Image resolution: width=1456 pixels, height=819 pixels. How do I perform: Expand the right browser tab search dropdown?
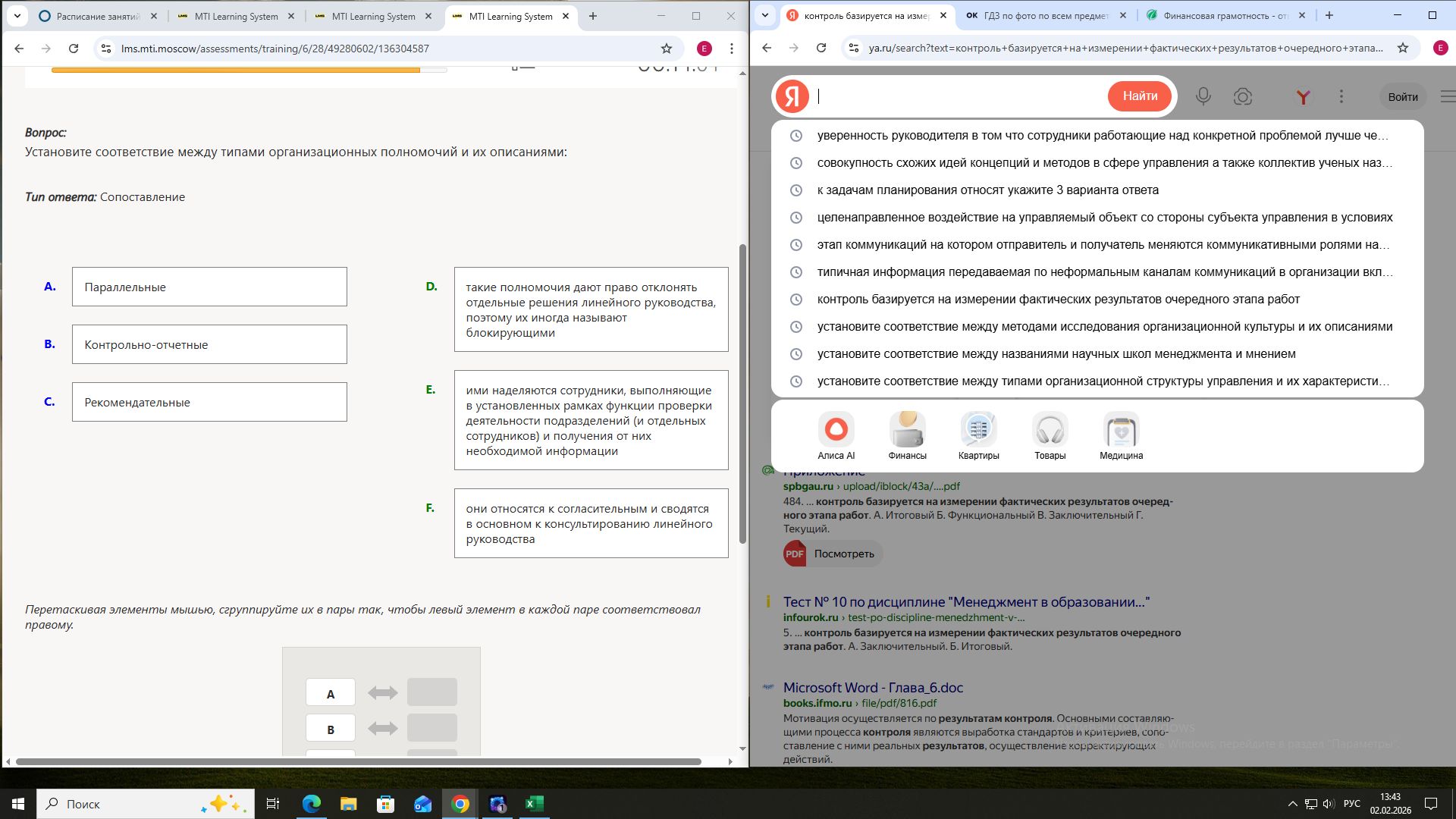765,15
